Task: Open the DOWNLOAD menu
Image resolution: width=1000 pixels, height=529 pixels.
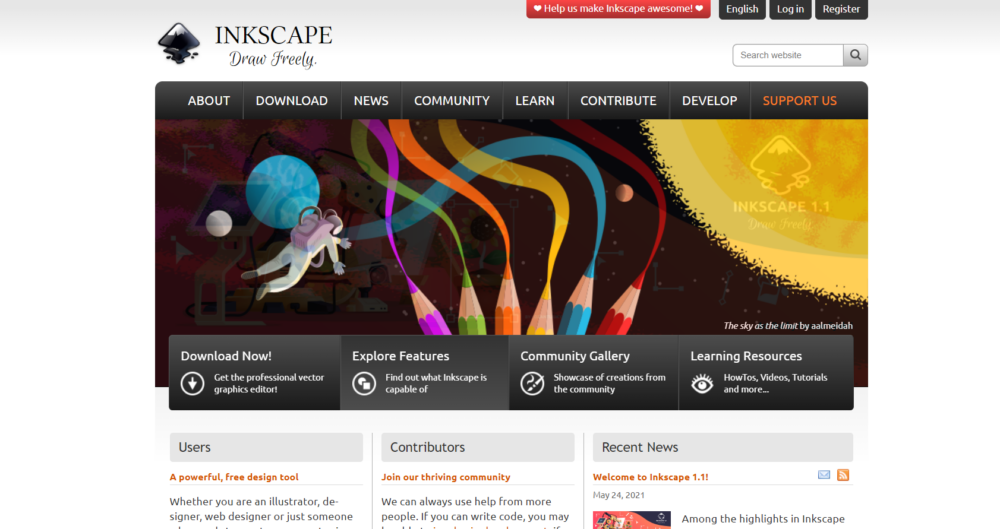Action: pyautogui.click(x=291, y=101)
